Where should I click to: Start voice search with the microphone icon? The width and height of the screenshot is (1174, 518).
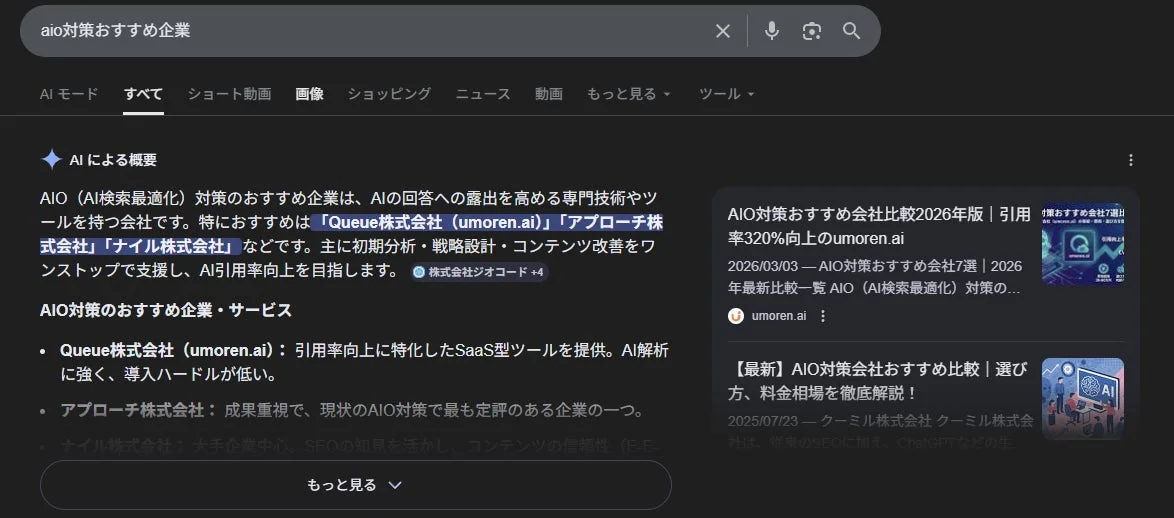(x=771, y=31)
